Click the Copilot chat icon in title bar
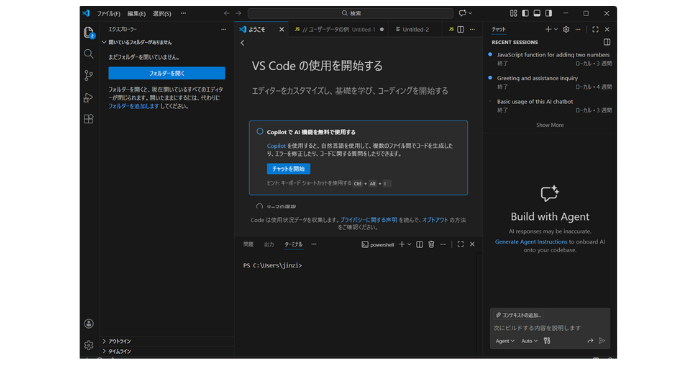Viewport: 698px width, 365px height. [x=463, y=13]
